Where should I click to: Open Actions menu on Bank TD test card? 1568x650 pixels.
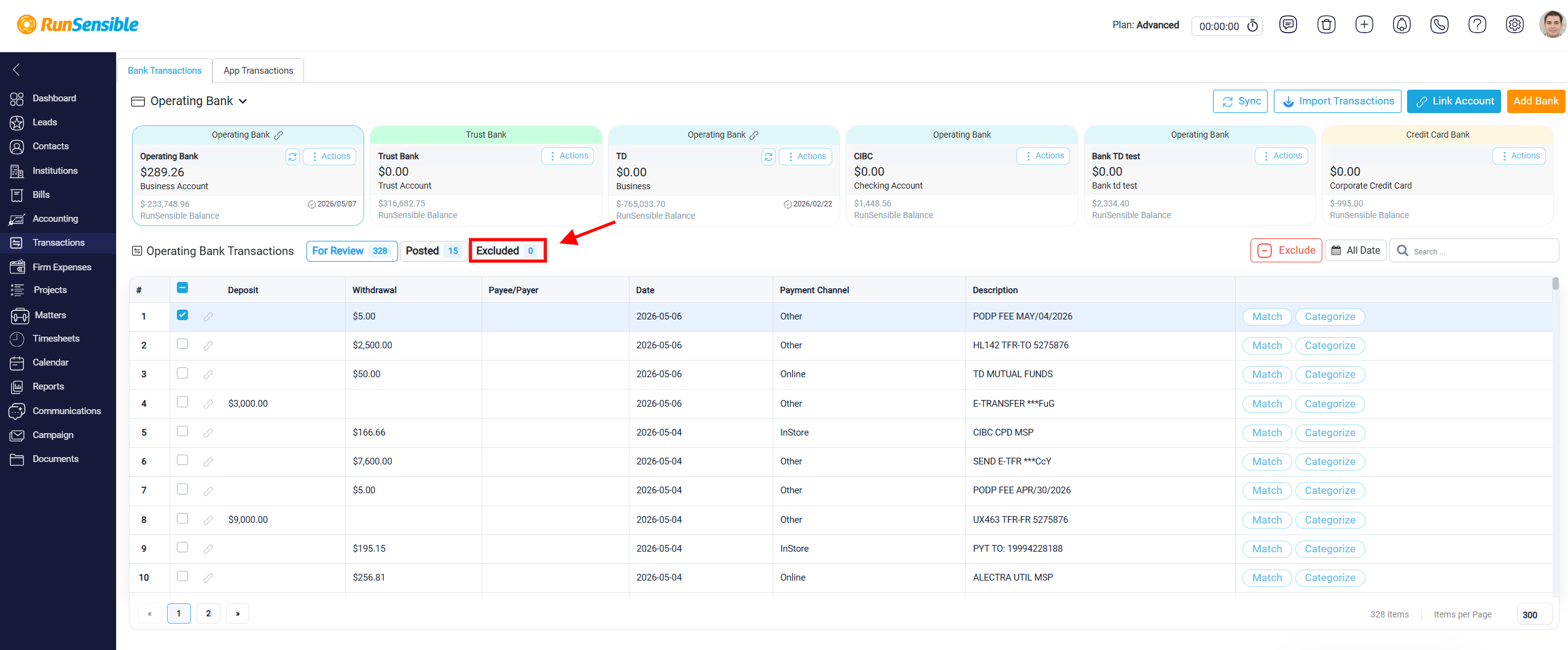[1281, 156]
